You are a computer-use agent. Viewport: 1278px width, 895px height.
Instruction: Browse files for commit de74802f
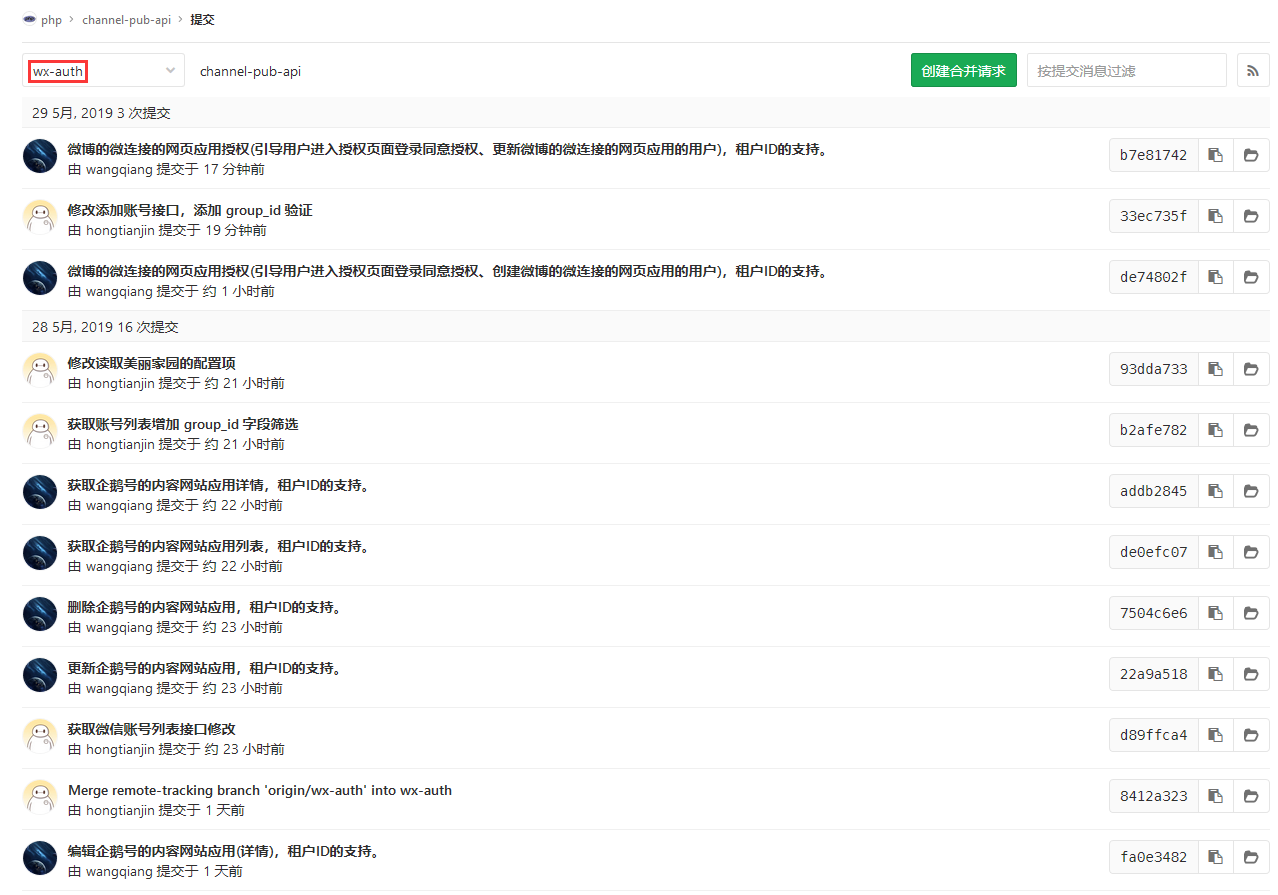tap(1251, 277)
